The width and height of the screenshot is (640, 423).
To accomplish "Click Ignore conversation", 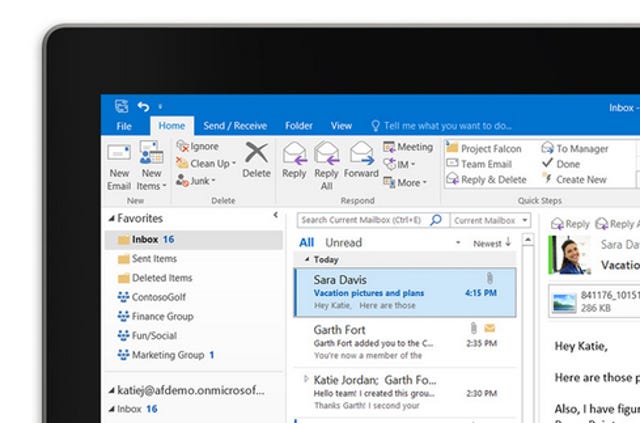I will (x=198, y=146).
